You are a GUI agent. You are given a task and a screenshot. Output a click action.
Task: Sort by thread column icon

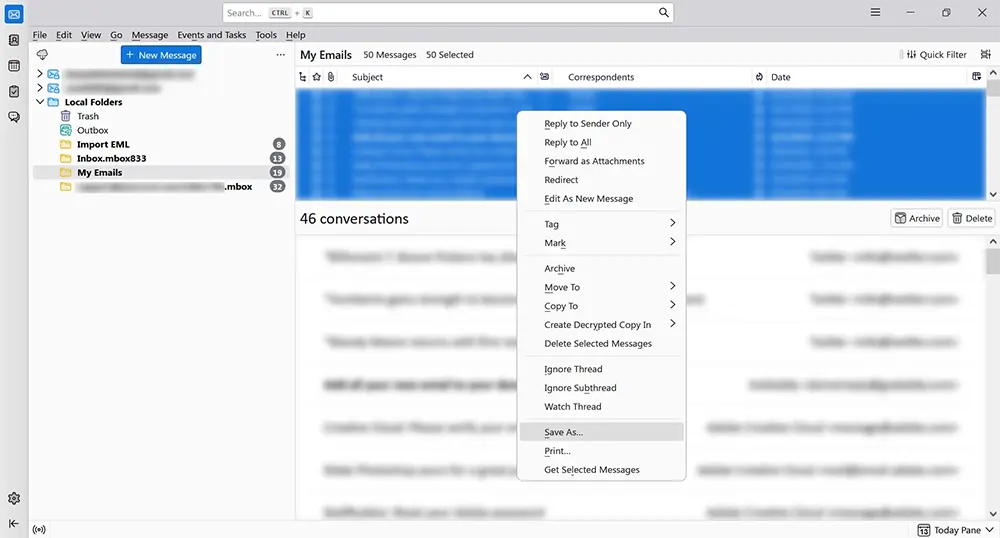coord(303,77)
